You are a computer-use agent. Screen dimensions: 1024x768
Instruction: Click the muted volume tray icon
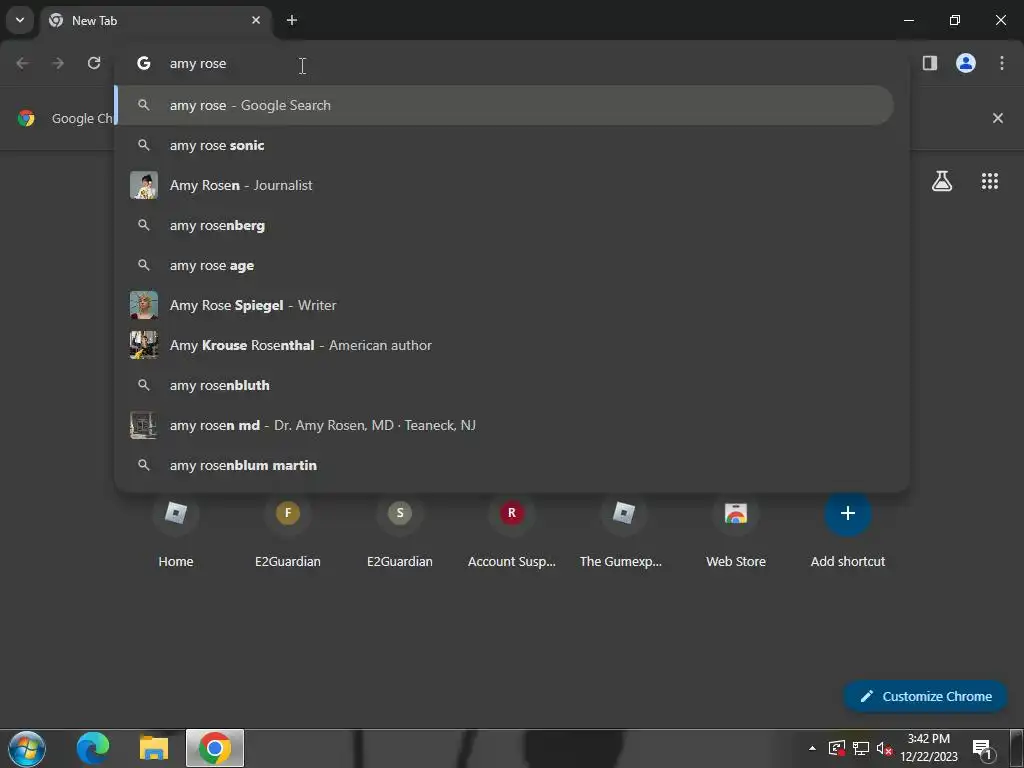tap(884, 748)
